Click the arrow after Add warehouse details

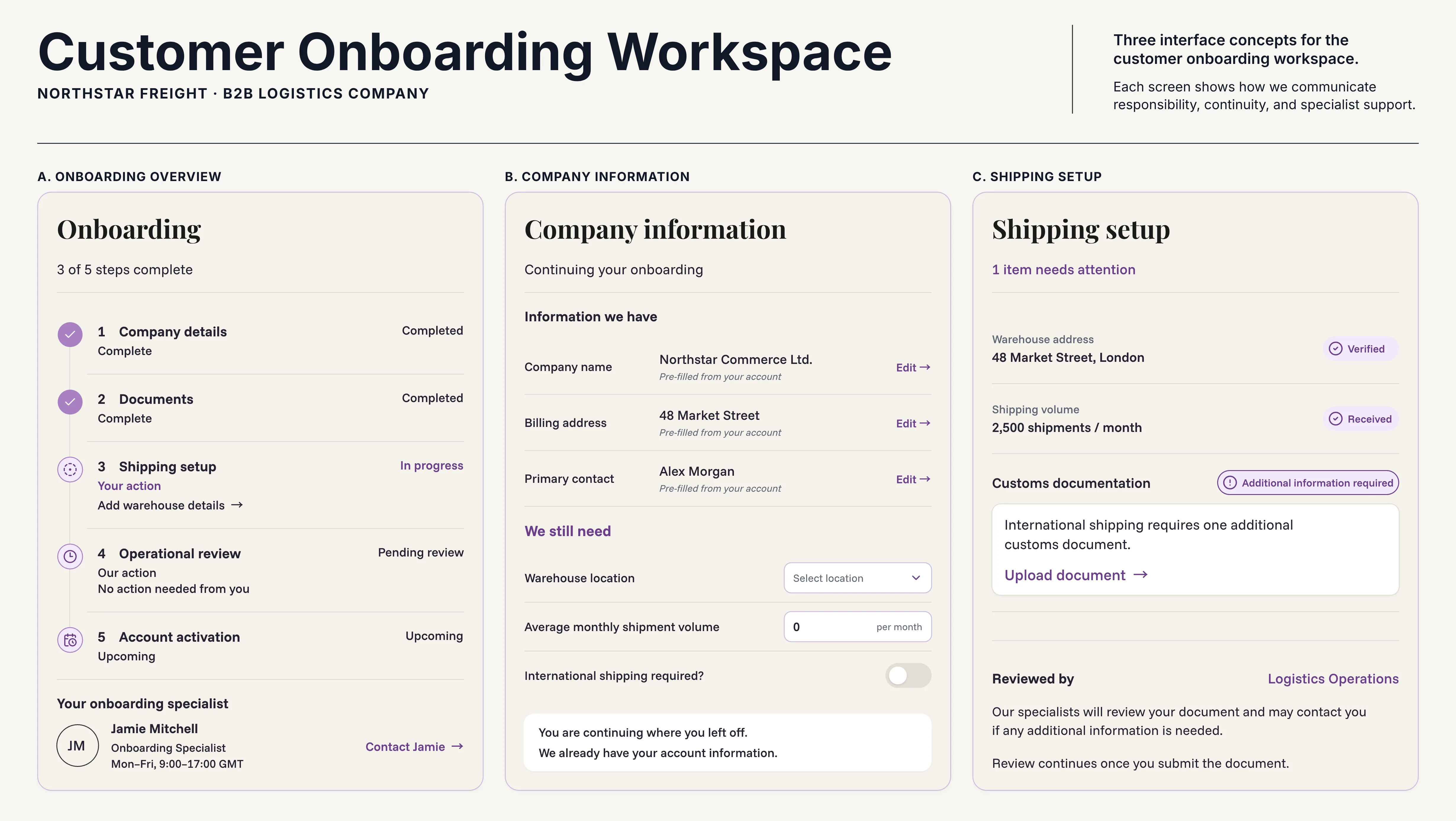point(237,504)
